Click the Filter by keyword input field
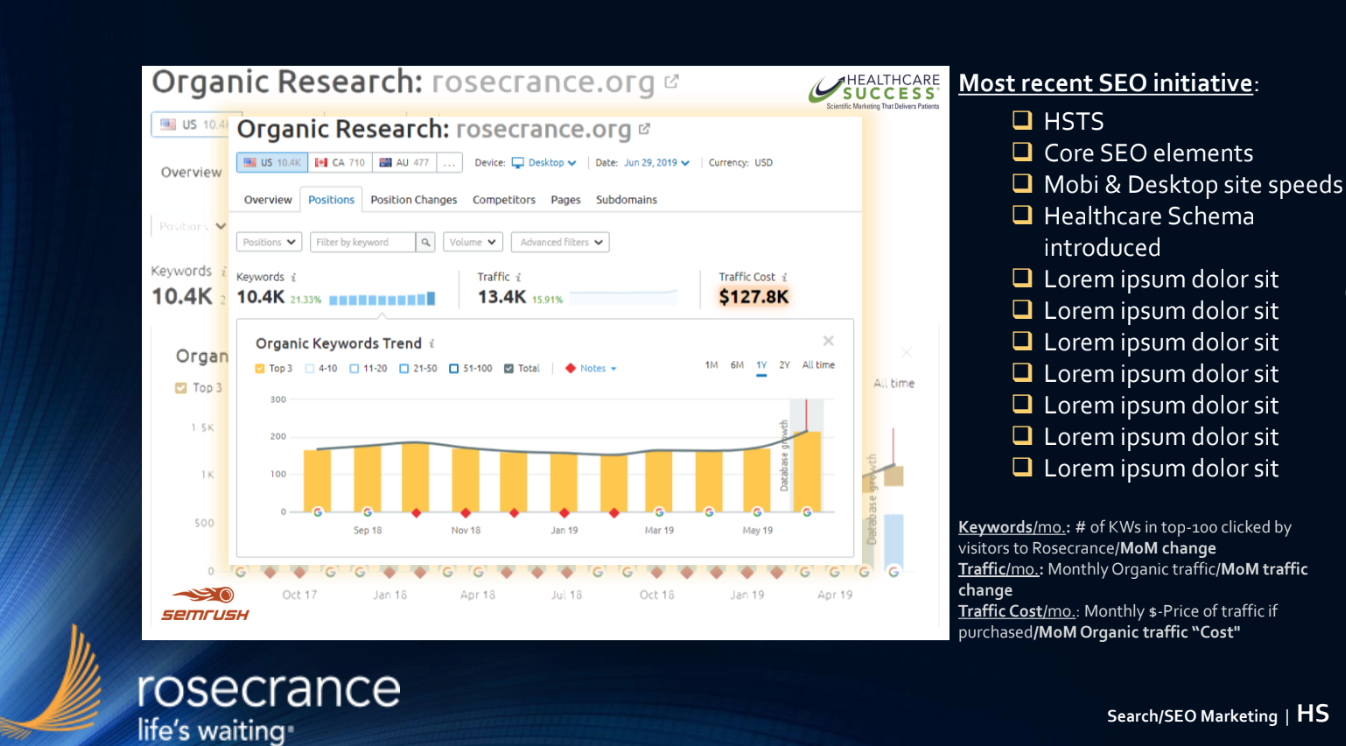Image resolution: width=1346 pixels, height=746 pixels. click(x=362, y=242)
